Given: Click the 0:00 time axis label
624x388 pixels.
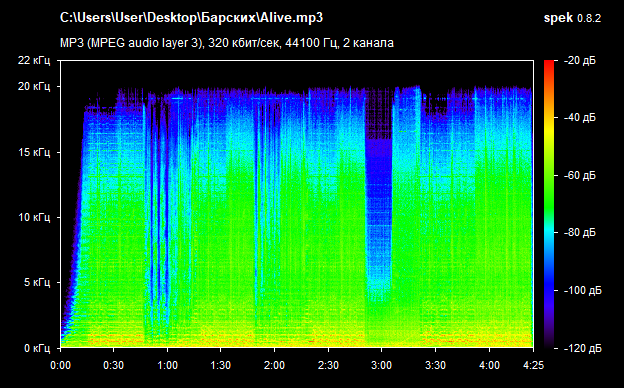Looking at the screenshot, I should [x=60, y=365].
